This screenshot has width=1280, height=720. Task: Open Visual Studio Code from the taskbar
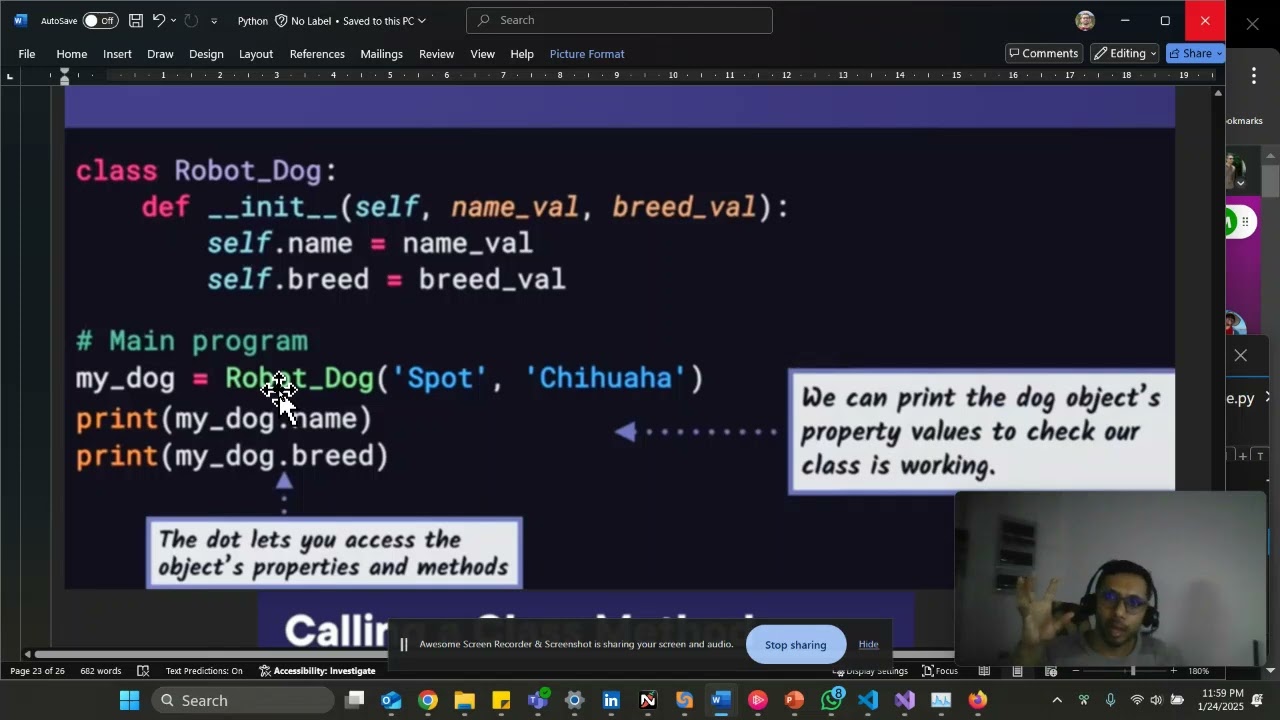[x=868, y=700]
